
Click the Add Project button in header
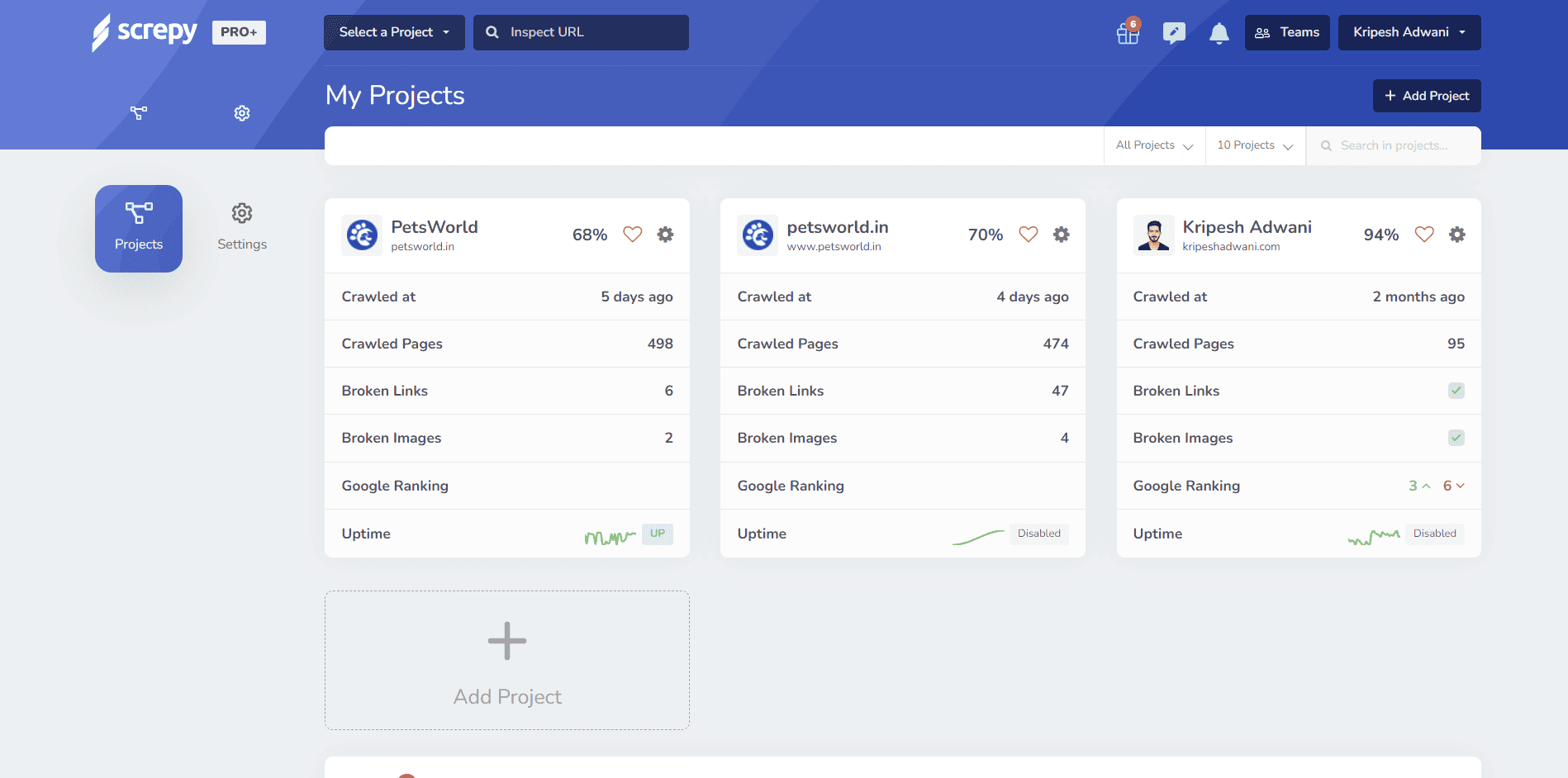pos(1427,96)
